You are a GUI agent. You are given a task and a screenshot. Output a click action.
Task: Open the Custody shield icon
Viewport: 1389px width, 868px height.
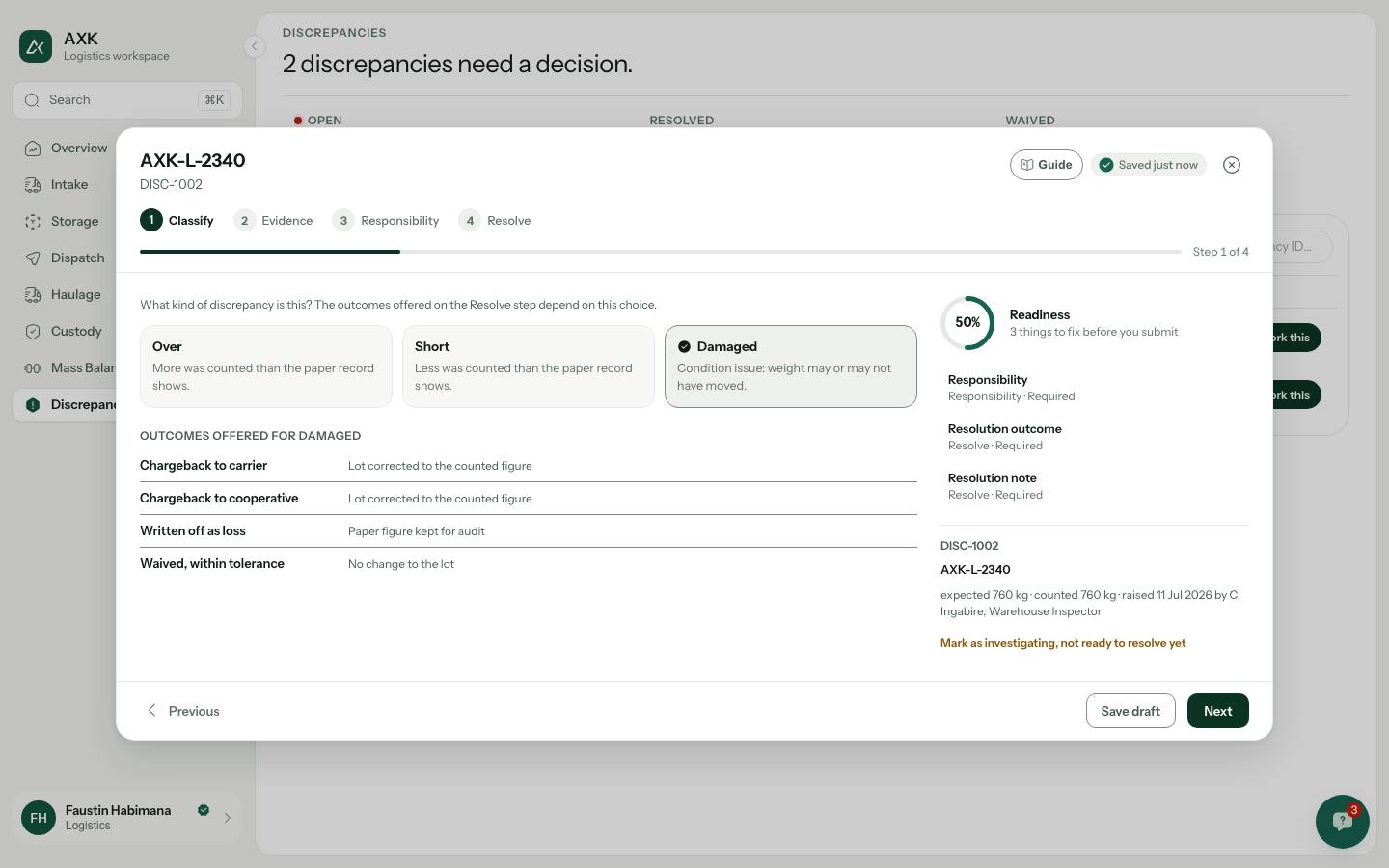coord(33,332)
